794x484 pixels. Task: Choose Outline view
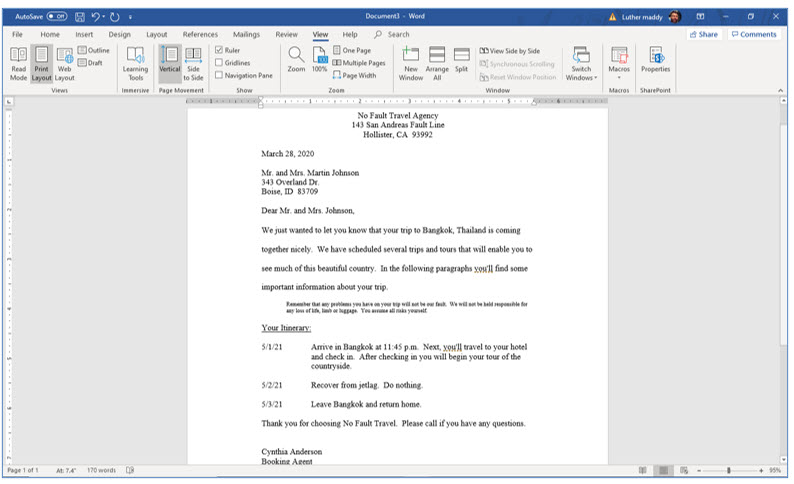[x=94, y=50]
